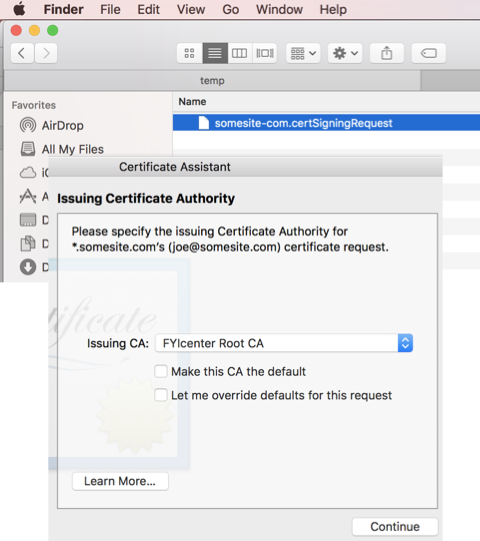Switch Finder to list view
The image size is (480, 541).
tap(215, 53)
